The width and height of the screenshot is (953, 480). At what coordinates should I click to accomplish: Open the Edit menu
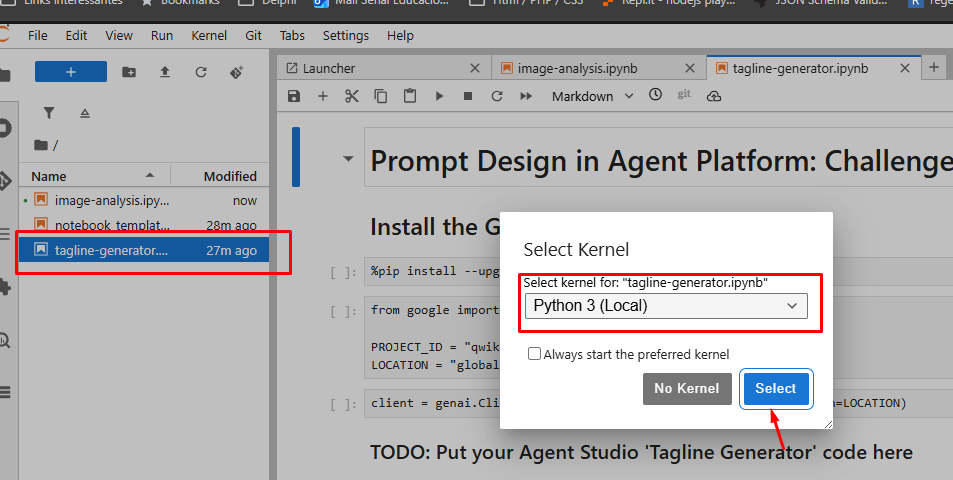pyautogui.click(x=76, y=35)
